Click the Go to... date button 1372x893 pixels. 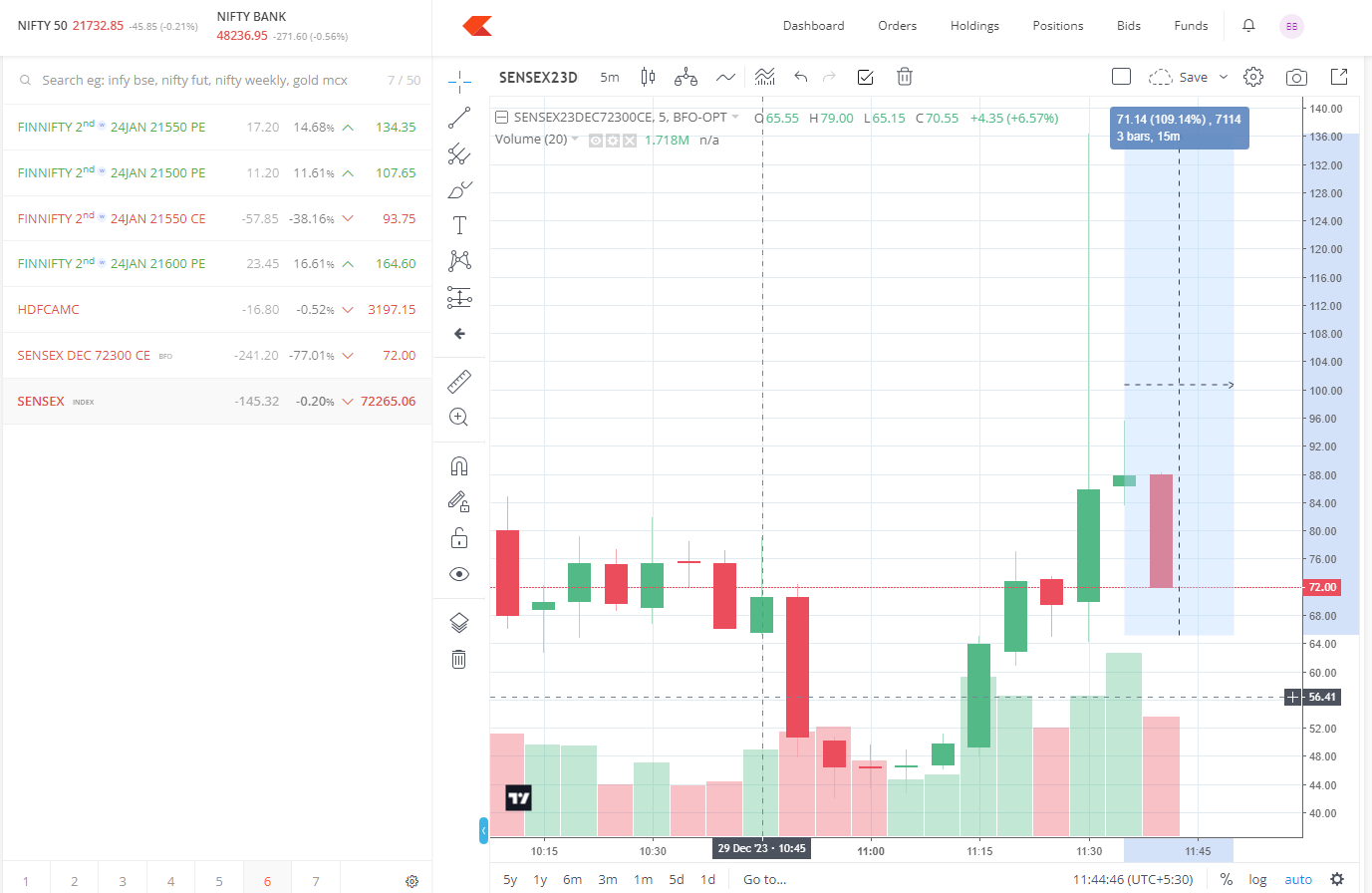[x=765, y=879]
